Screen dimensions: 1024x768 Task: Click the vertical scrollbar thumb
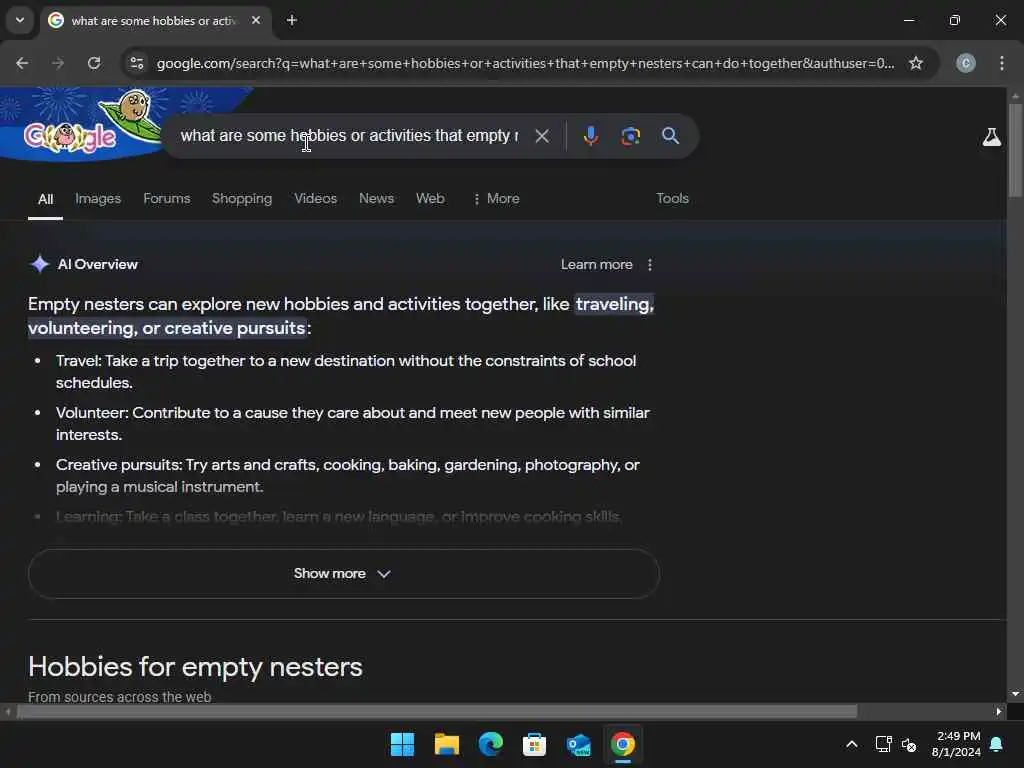click(x=1015, y=150)
